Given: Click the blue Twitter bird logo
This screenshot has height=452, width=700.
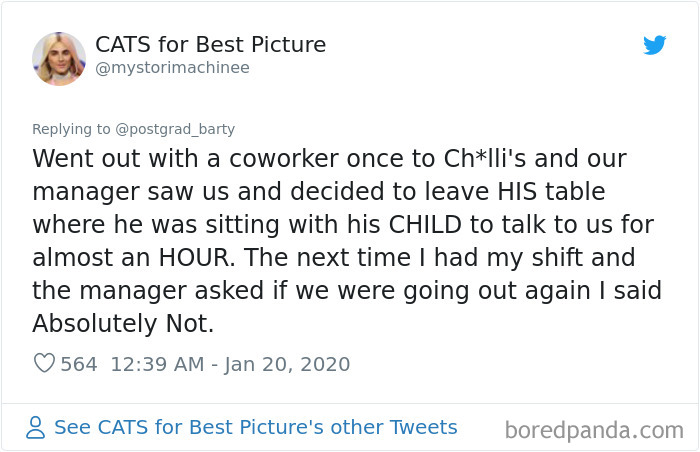Looking at the screenshot, I should pyautogui.click(x=654, y=45).
